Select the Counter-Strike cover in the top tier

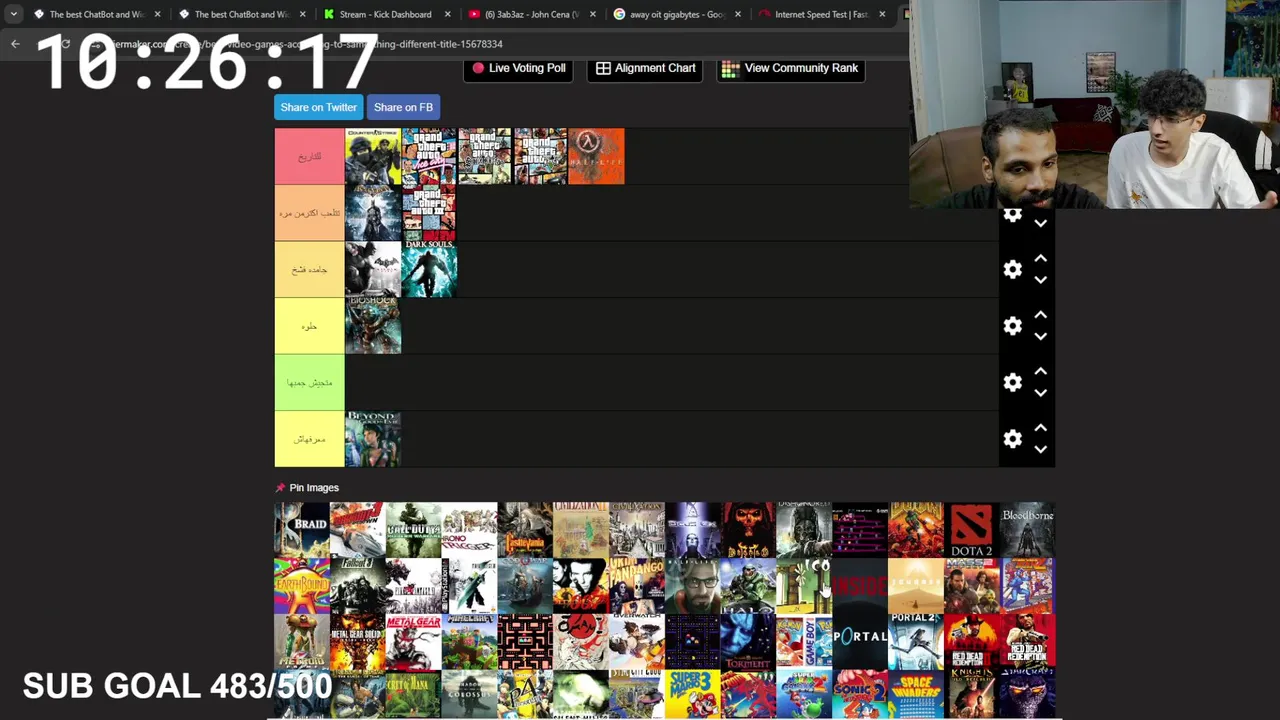point(373,156)
